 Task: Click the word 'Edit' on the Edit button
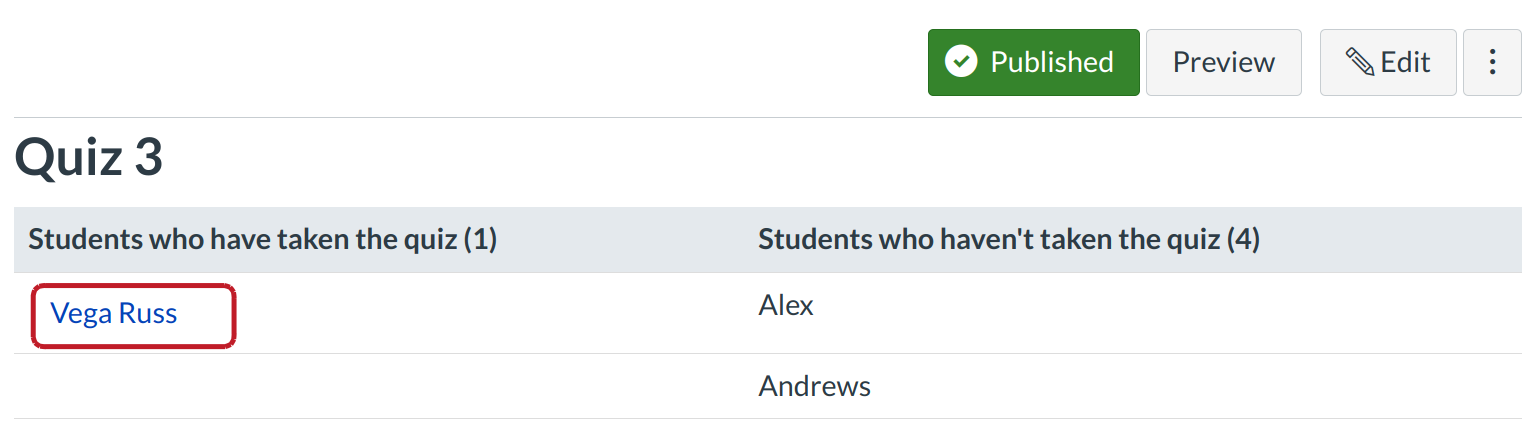tap(1405, 62)
